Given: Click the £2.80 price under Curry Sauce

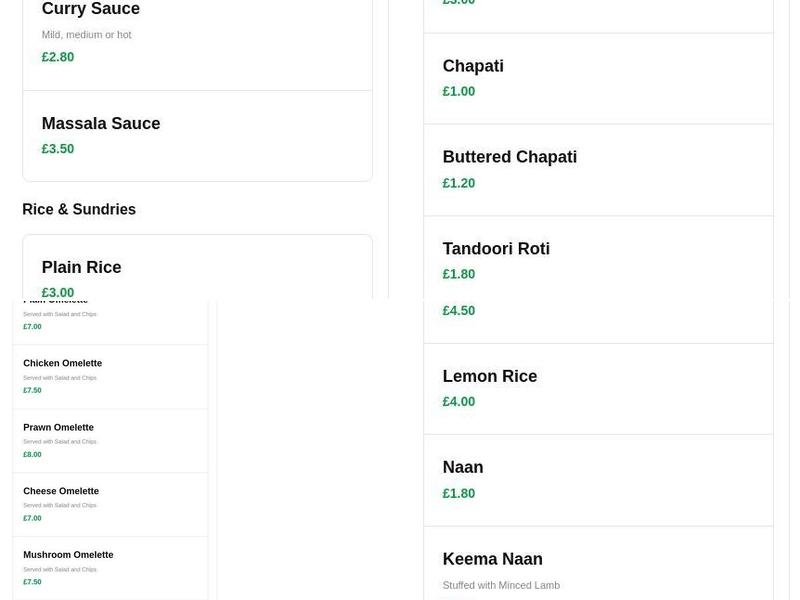Looking at the screenshot, I should tap(57, 57).
